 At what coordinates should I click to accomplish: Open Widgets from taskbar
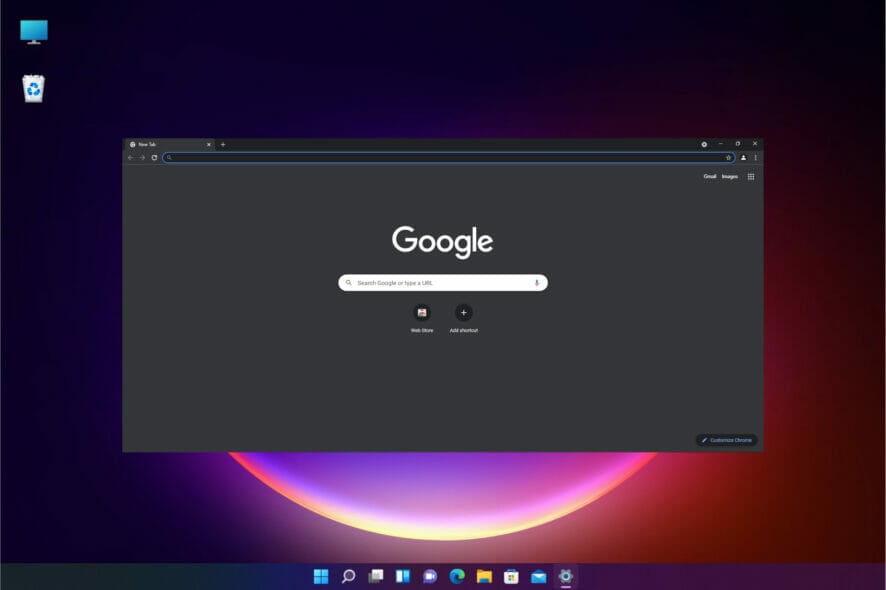click(x=403, y=576)
